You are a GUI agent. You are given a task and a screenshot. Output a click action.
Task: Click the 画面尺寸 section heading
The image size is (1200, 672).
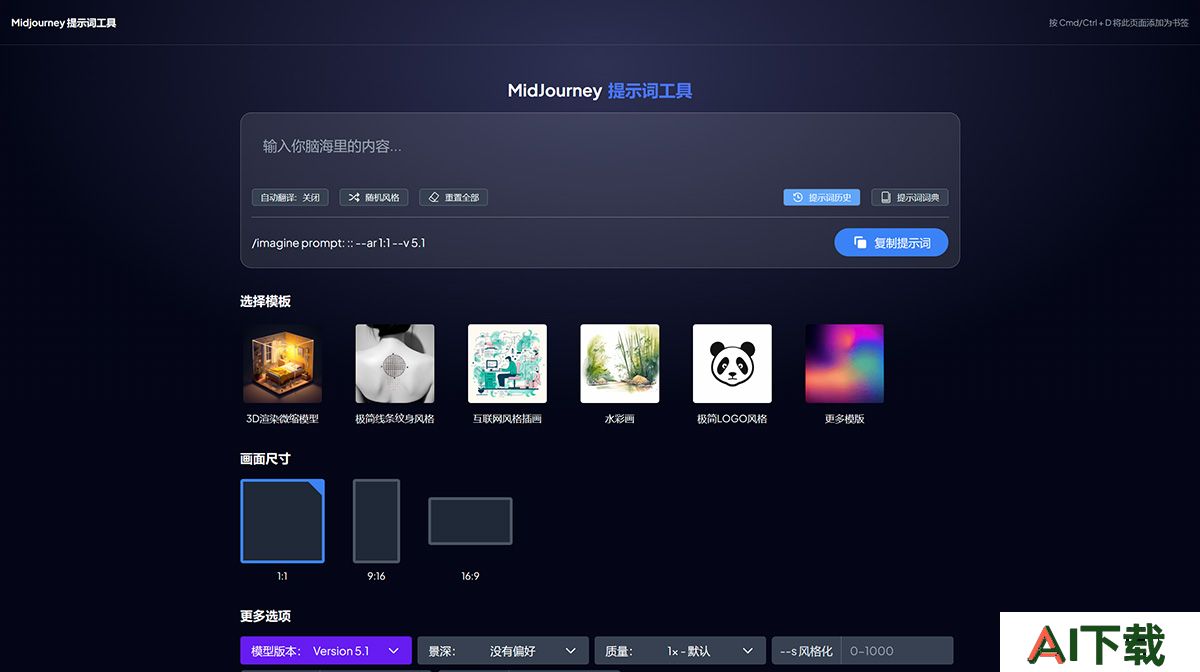point(265,459)
